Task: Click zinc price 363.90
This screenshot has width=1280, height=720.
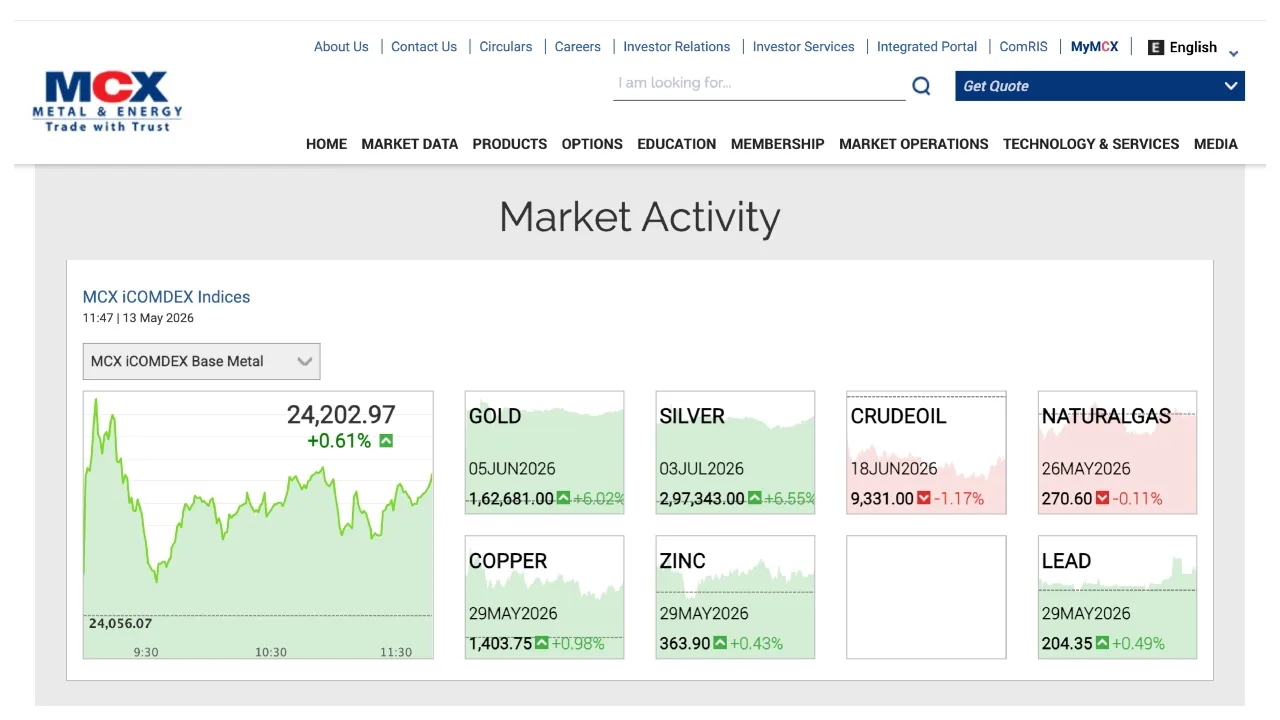Action: [x=685, y=643]
